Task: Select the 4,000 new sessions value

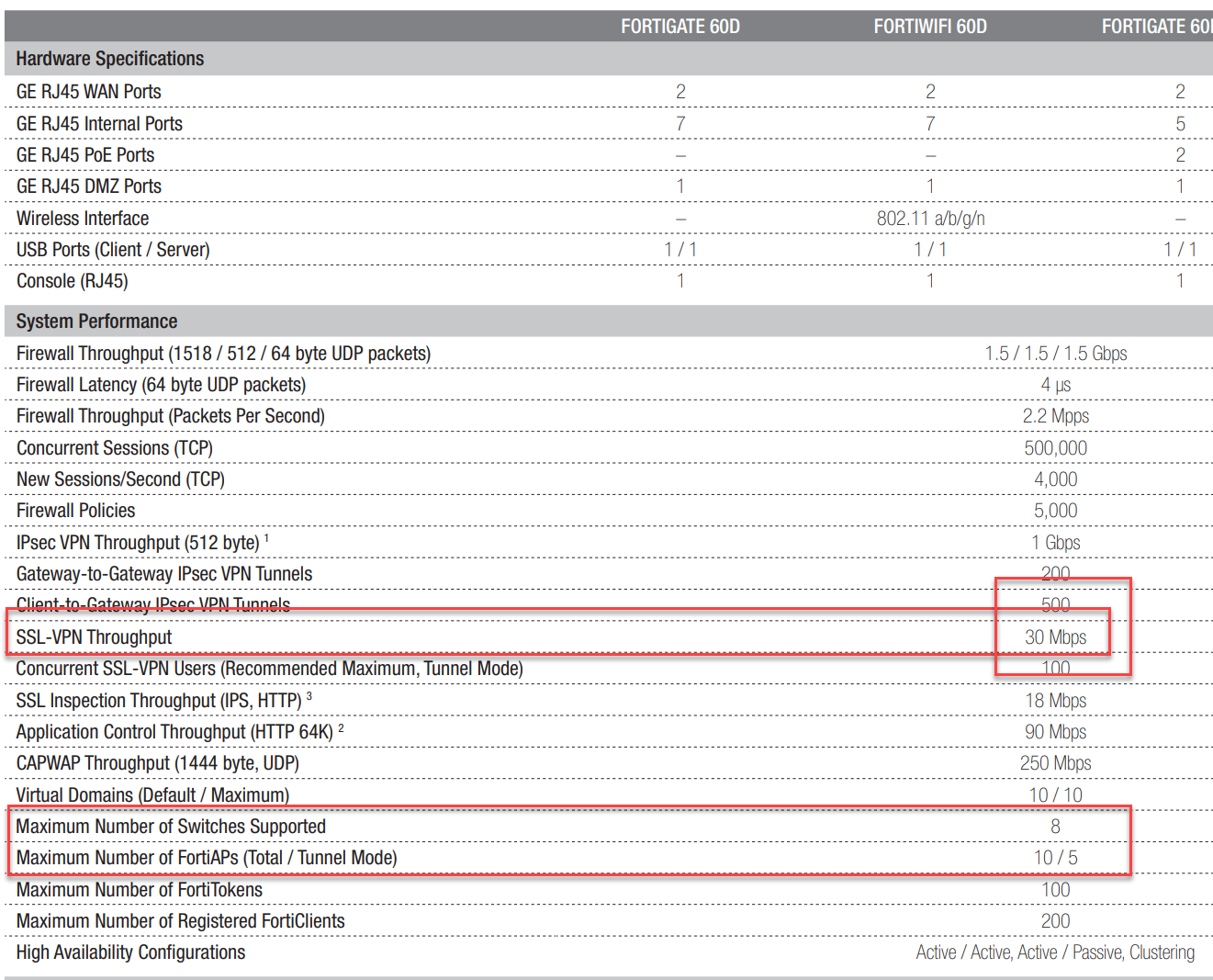Action: tap(1056, 479)
